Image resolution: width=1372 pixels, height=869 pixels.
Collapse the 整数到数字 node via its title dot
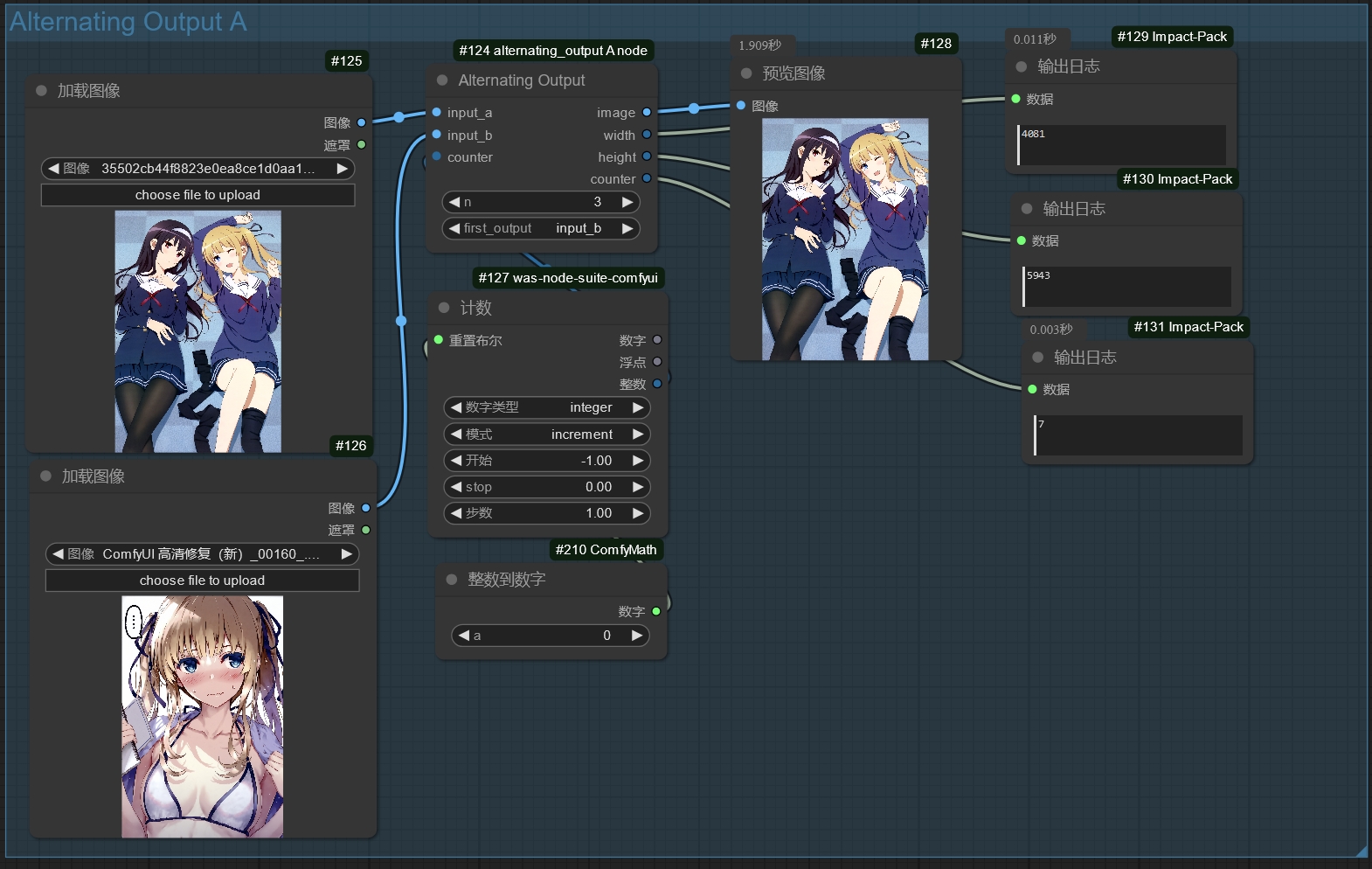pyautogui.click(x=452, y=580)
